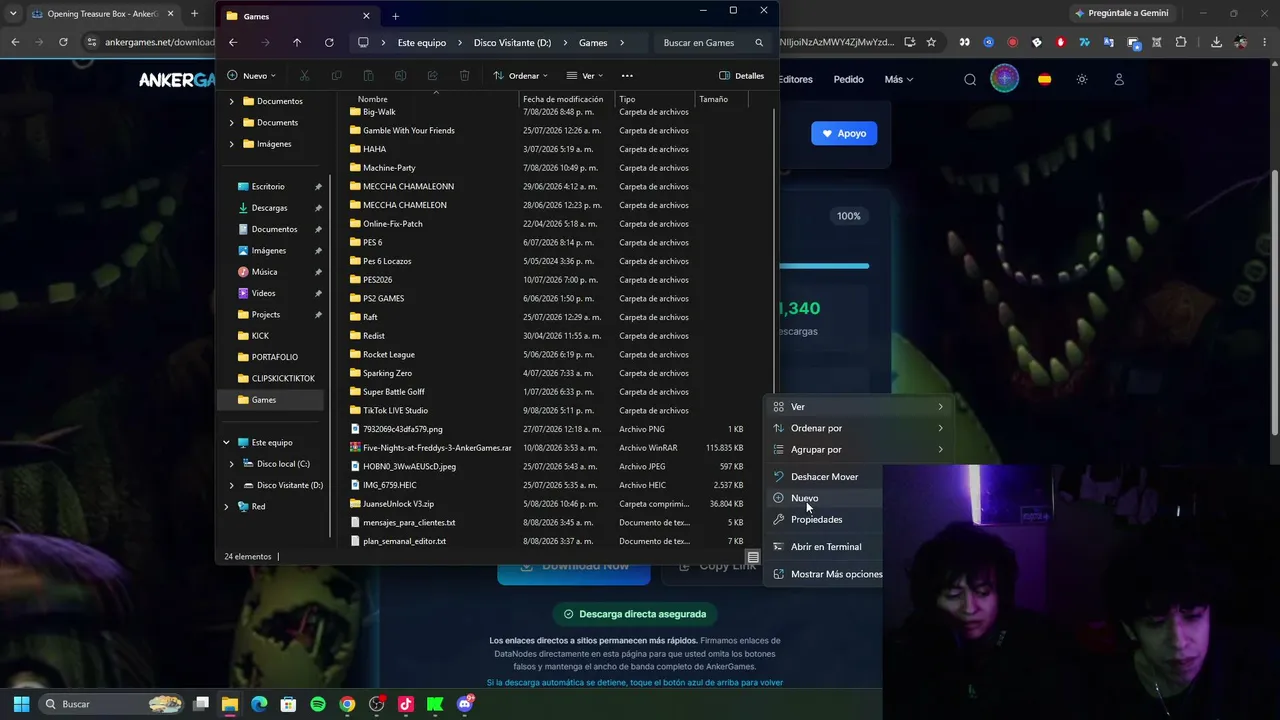Click the Apoyo support button
The height and width of the screenshot is (720, 1280).
point(844,133)
